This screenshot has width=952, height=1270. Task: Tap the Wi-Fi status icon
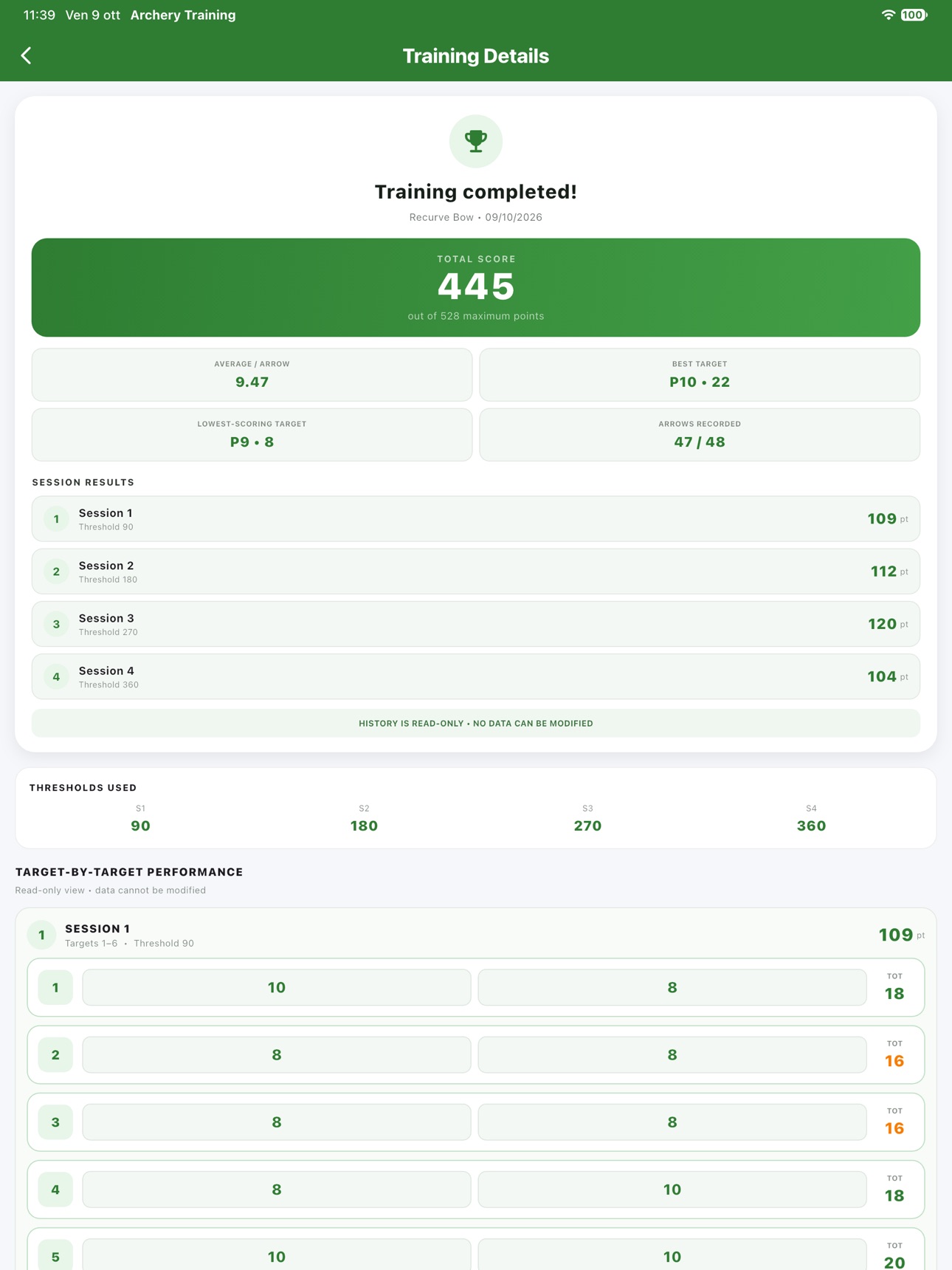click(888, 15)
